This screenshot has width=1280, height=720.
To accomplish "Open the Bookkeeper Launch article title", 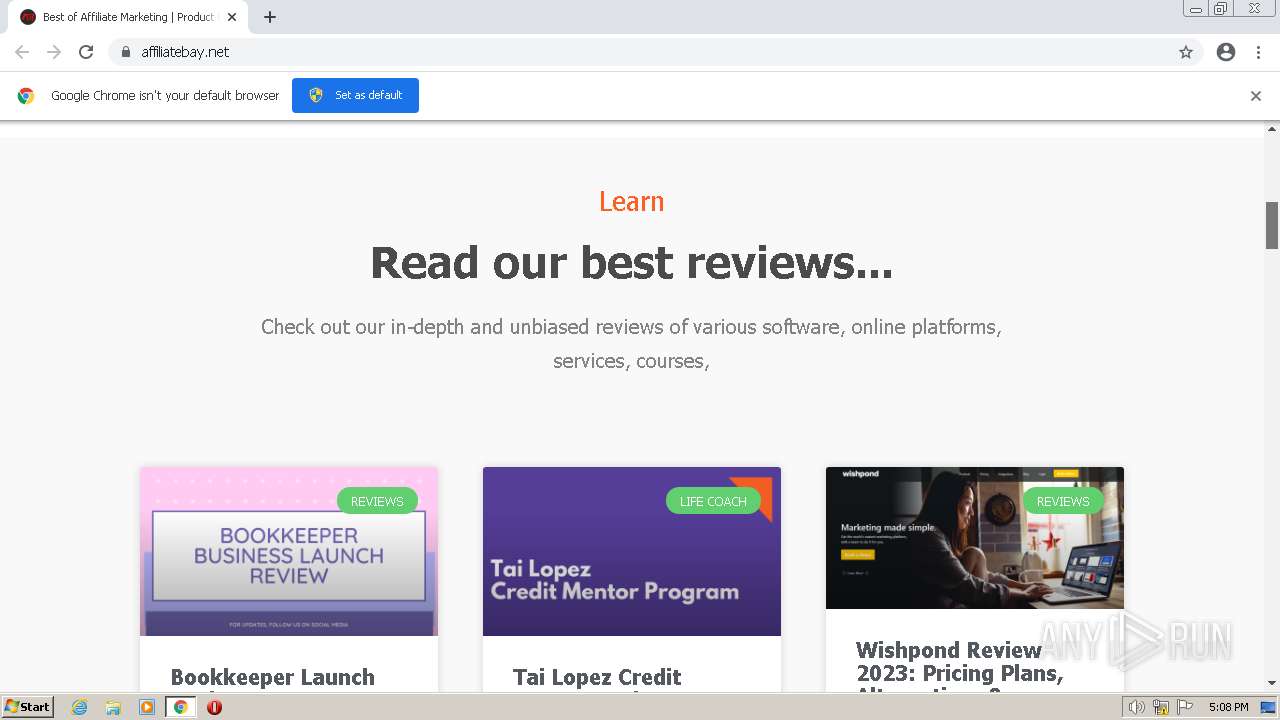I will [273, 679].
